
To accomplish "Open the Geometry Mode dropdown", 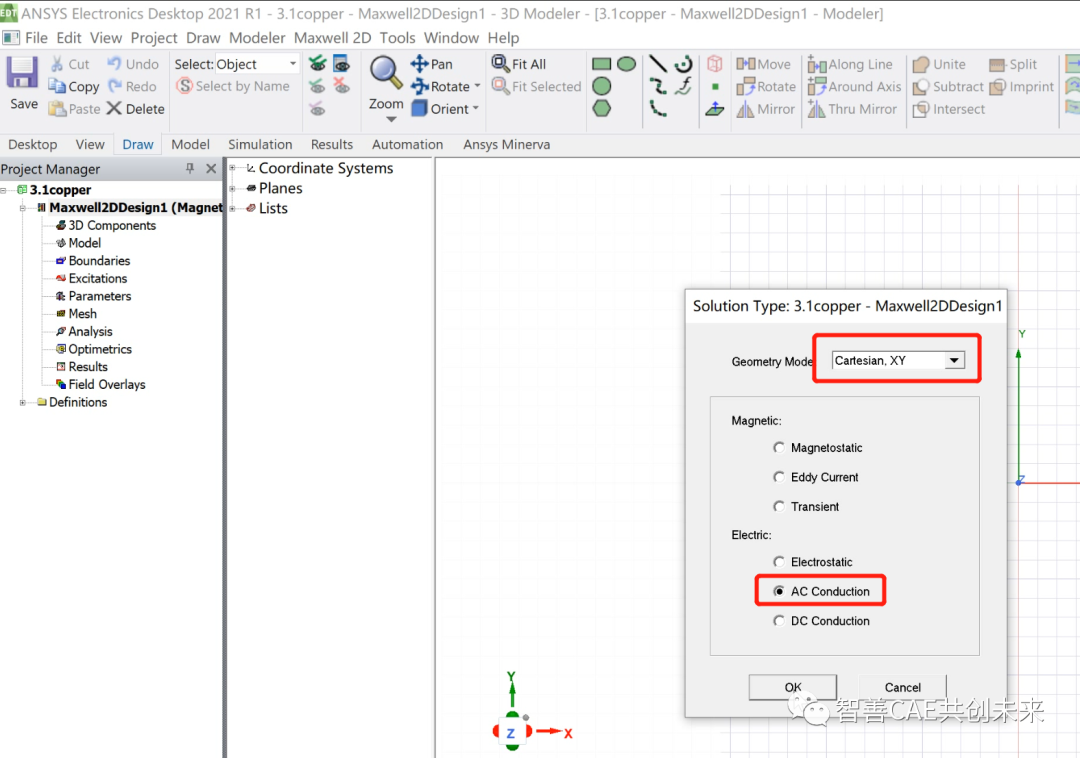I will coord(954,360).
